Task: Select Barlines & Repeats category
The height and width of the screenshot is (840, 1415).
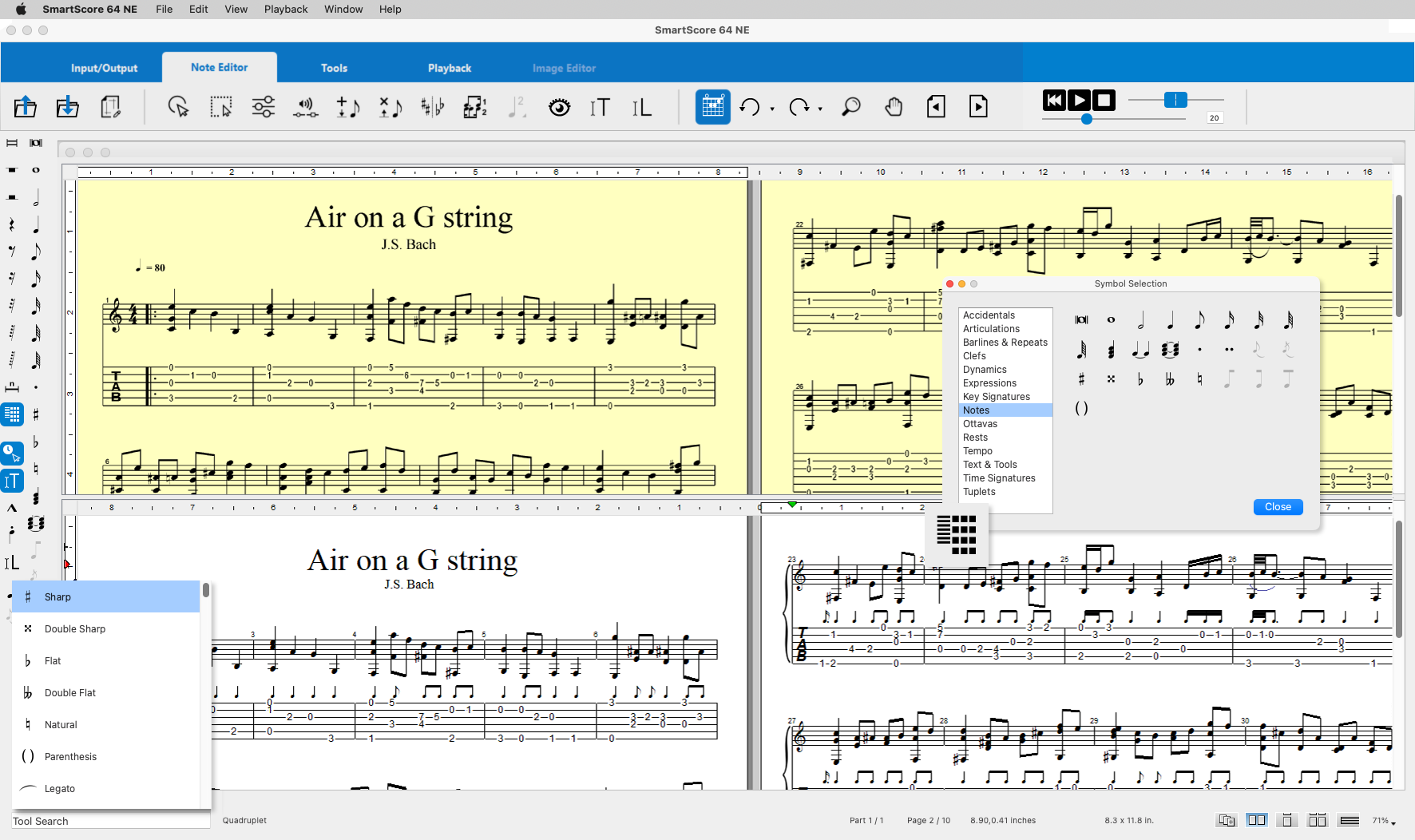Action: pos(1005,343)
